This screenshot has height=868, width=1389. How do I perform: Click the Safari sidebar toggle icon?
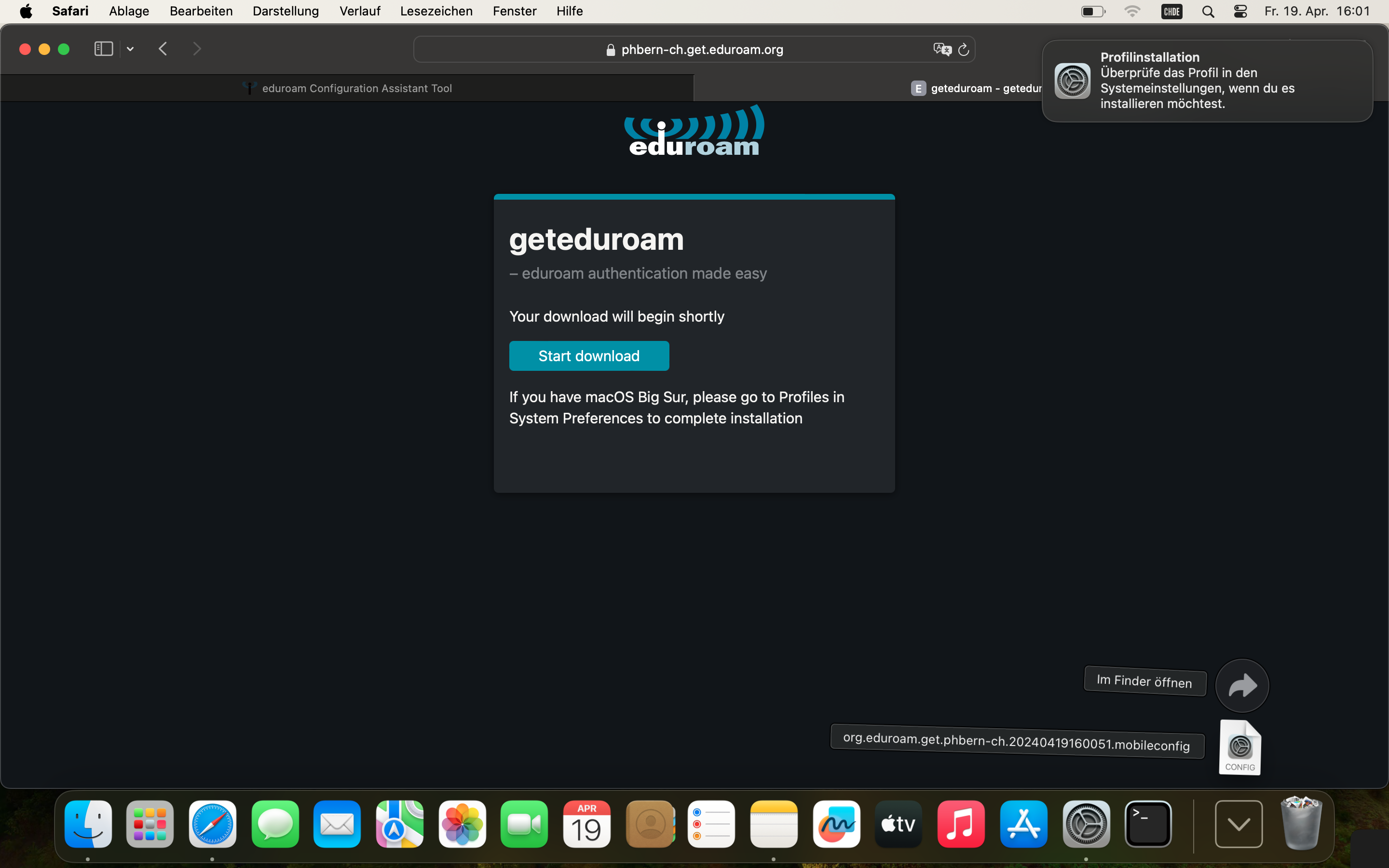(x=103, y=49)
